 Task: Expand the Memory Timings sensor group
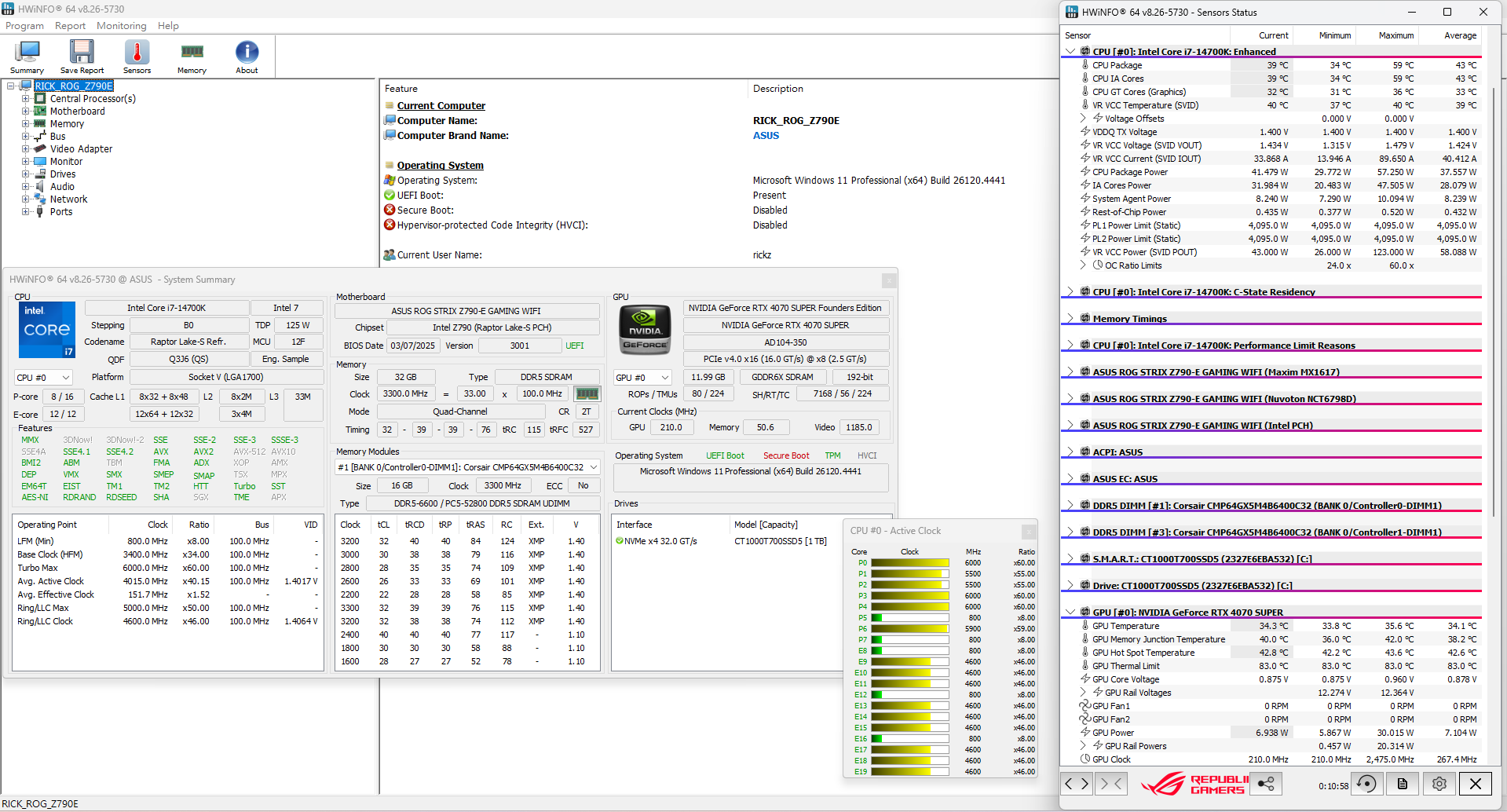[x=1070, y=318]
